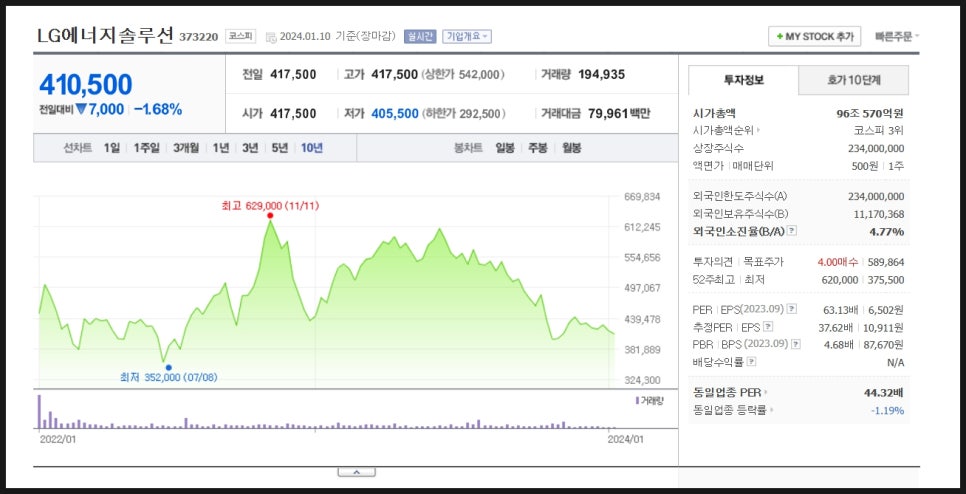Viewport: 966px width, 494px height.
Task: Click the 52주최고 value 620,000
Action: click(x=840, y=280)
